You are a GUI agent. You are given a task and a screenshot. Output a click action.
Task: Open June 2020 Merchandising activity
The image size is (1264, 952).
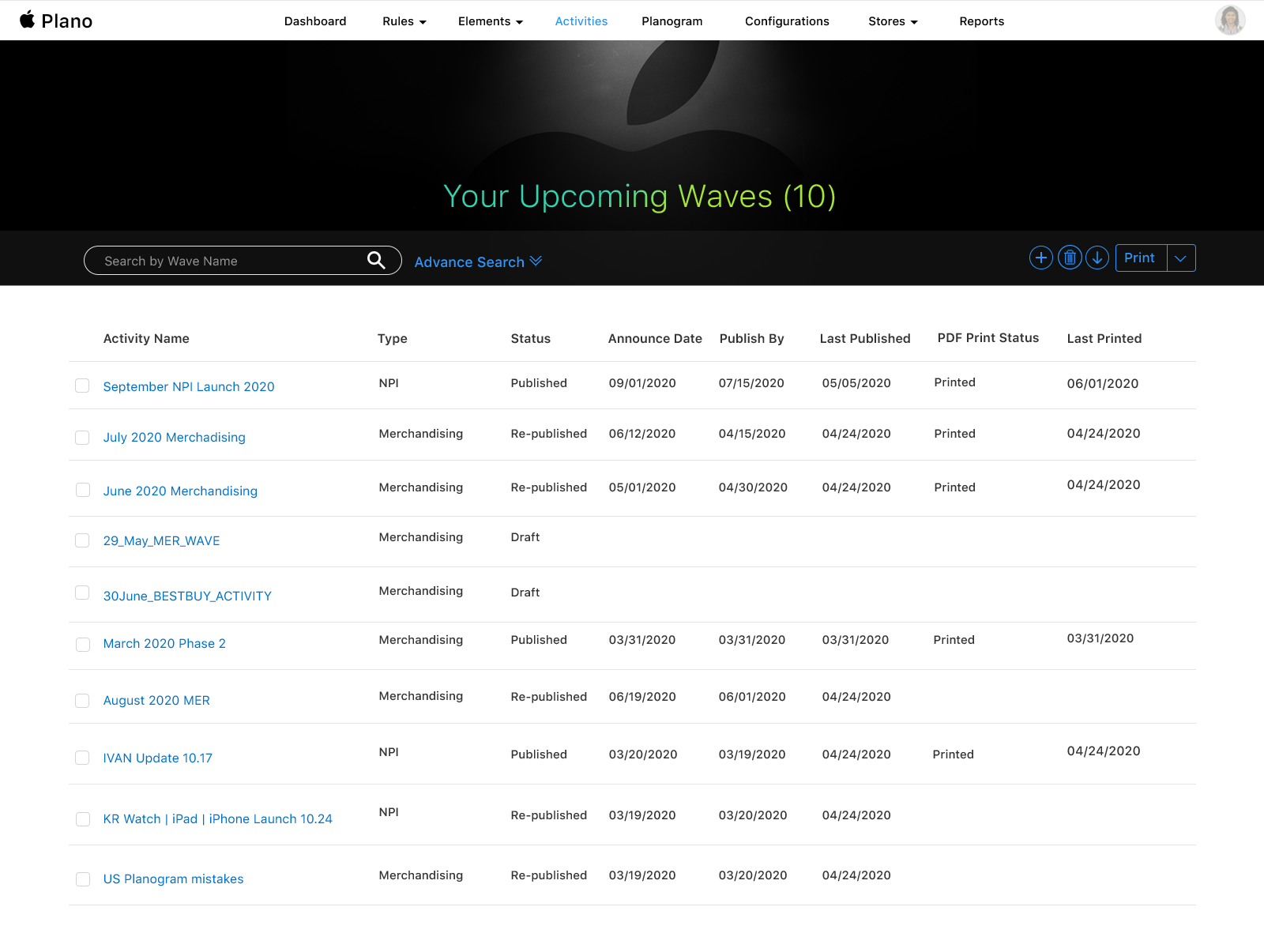pyautogui.click(x=180, y=491)
